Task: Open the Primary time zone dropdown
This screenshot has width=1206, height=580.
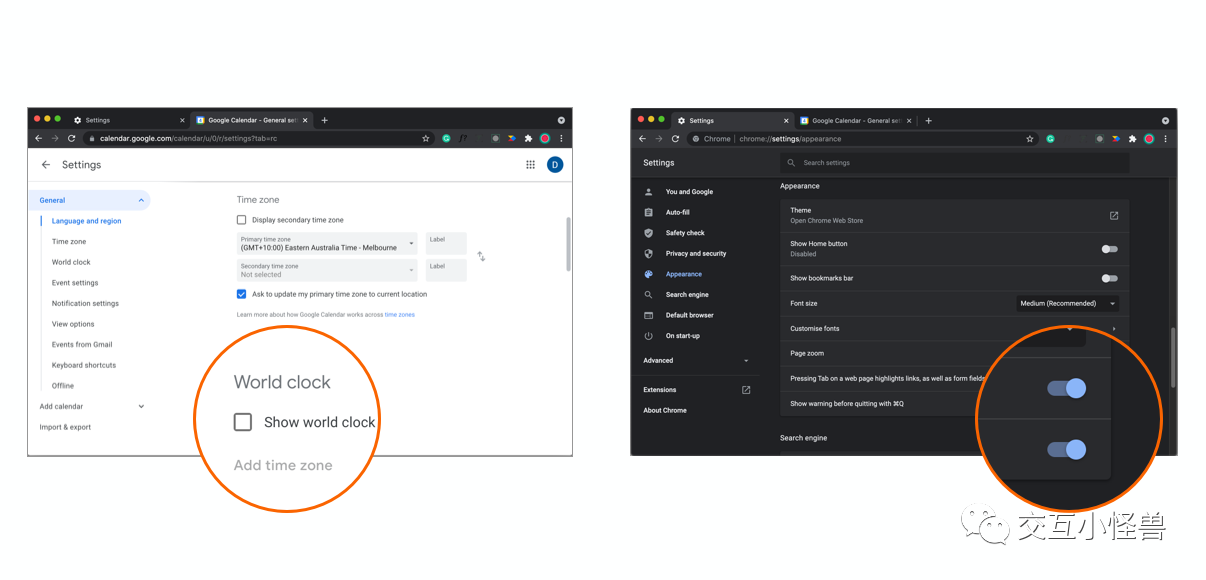Action: coord(327,243)
